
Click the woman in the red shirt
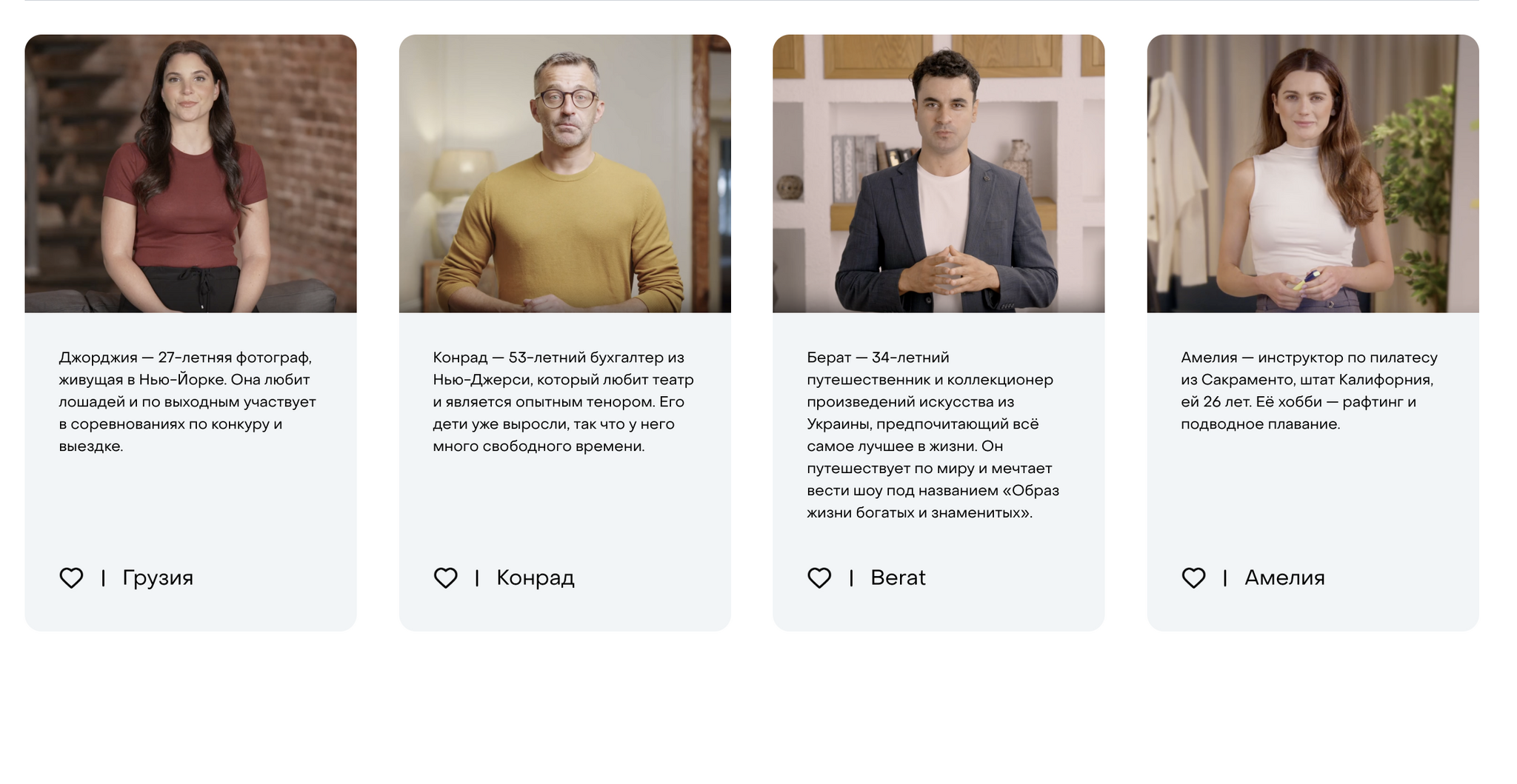187,178
